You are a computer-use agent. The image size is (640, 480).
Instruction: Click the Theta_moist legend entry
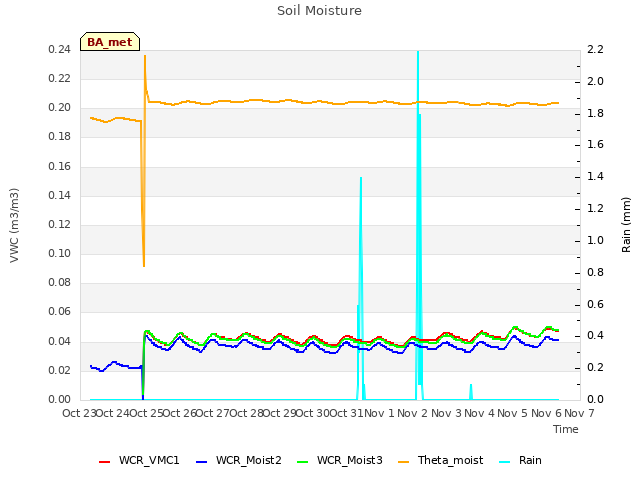[x=440, y=461]
